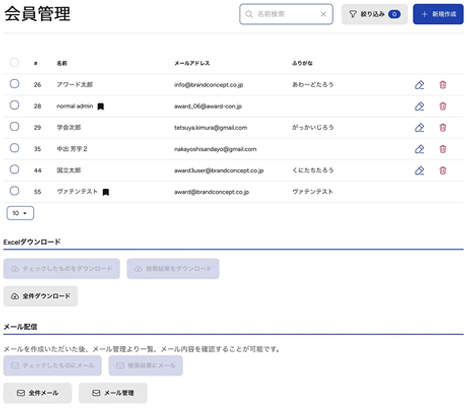Image resolution: width=467 pixels, height=411 pixels.
Task: Click 検索結果にメール button
Action: 146,366
